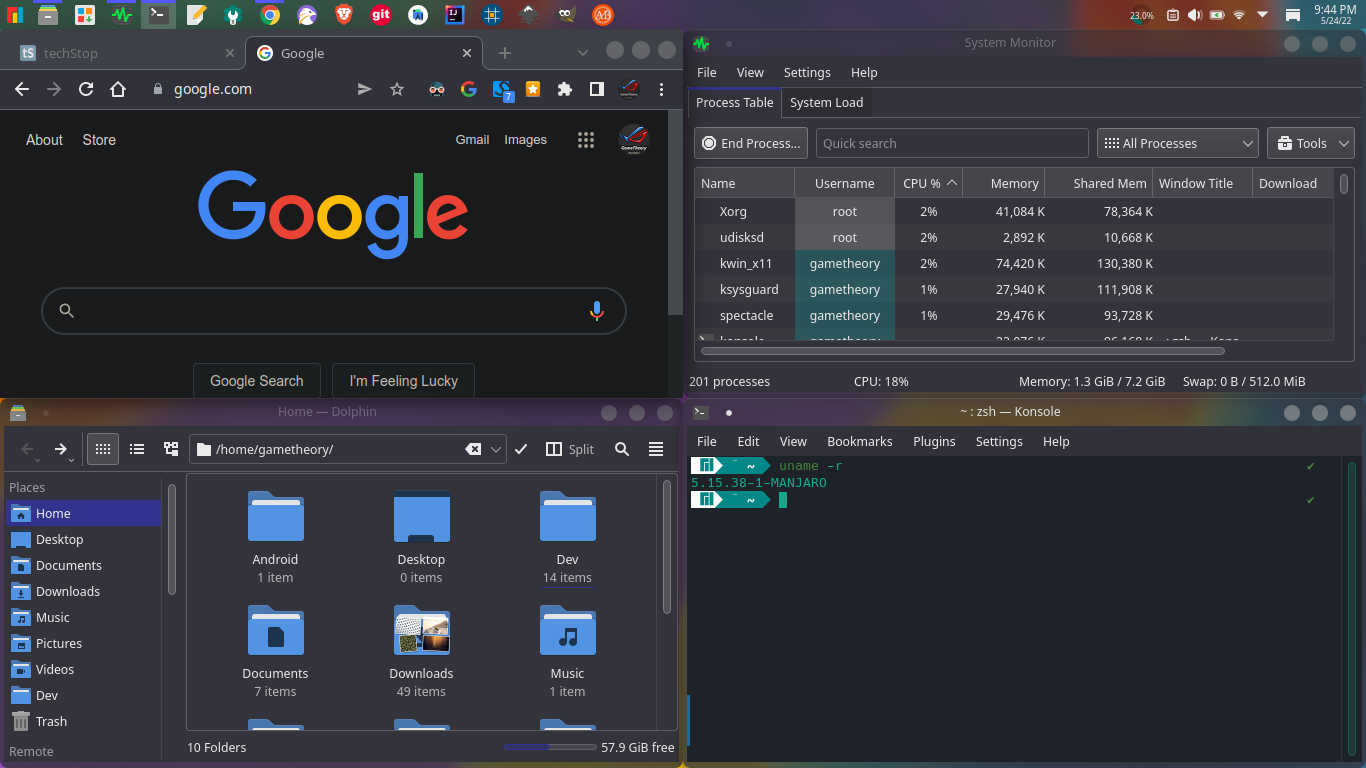Viewport: 1366px width, 768px height.
Task: Launch GIMP from the taskbar
Action: tap(565, 15)
